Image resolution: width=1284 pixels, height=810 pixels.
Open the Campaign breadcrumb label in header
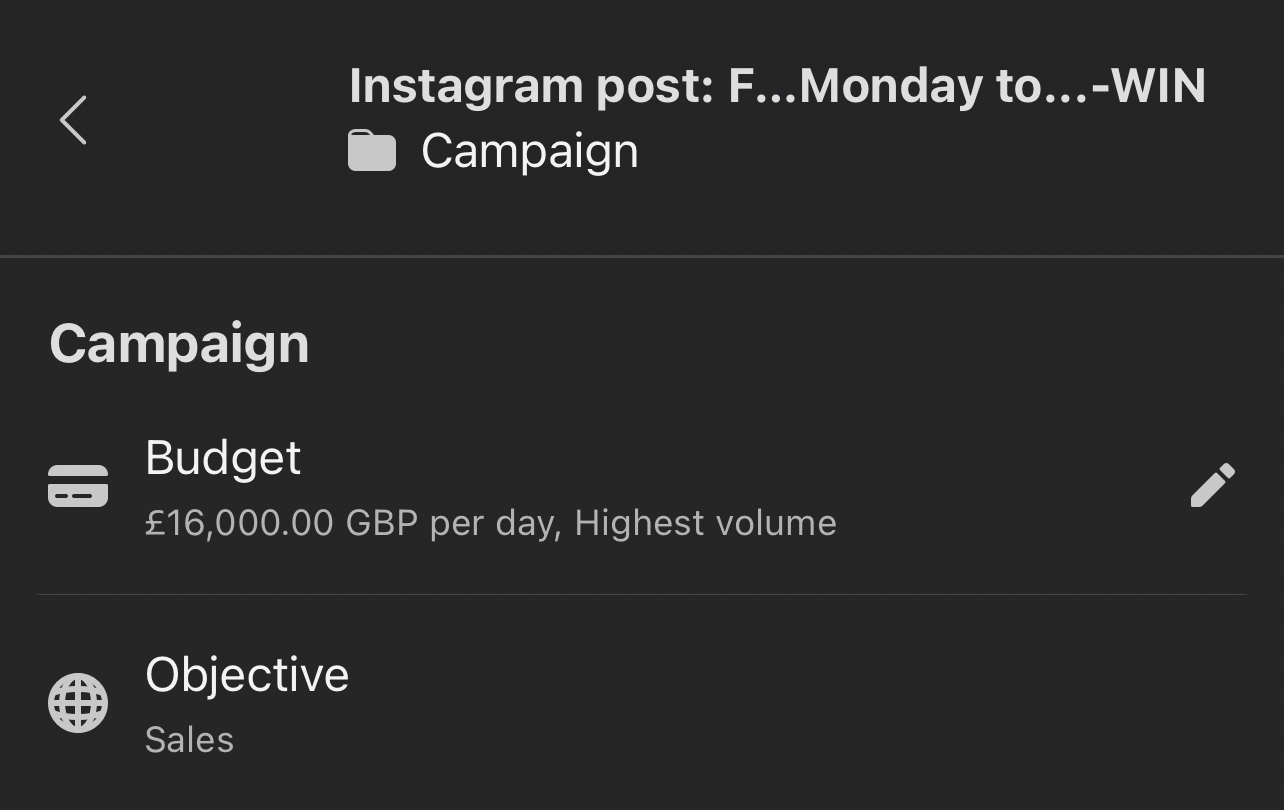tap(529, 152)
